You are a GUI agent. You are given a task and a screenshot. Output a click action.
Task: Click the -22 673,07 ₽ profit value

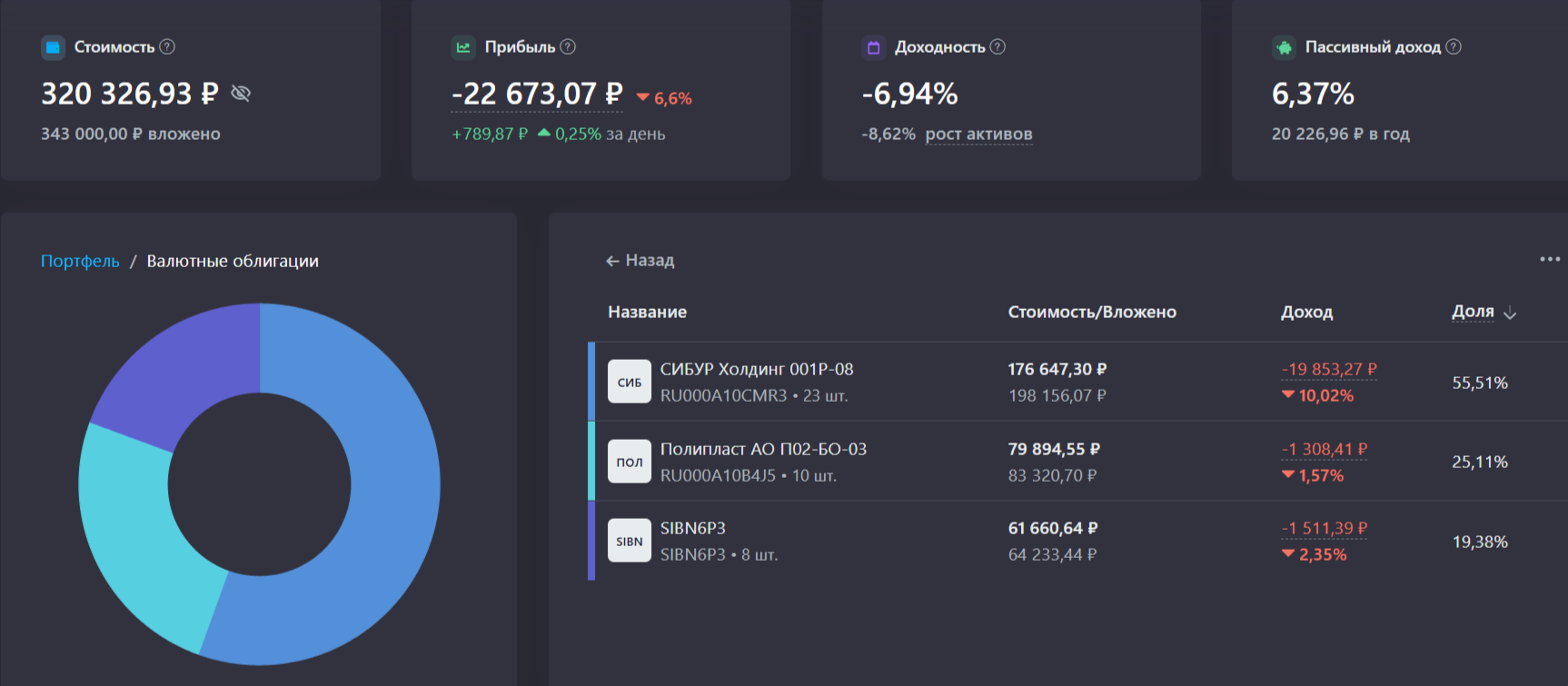pos(537,94)
